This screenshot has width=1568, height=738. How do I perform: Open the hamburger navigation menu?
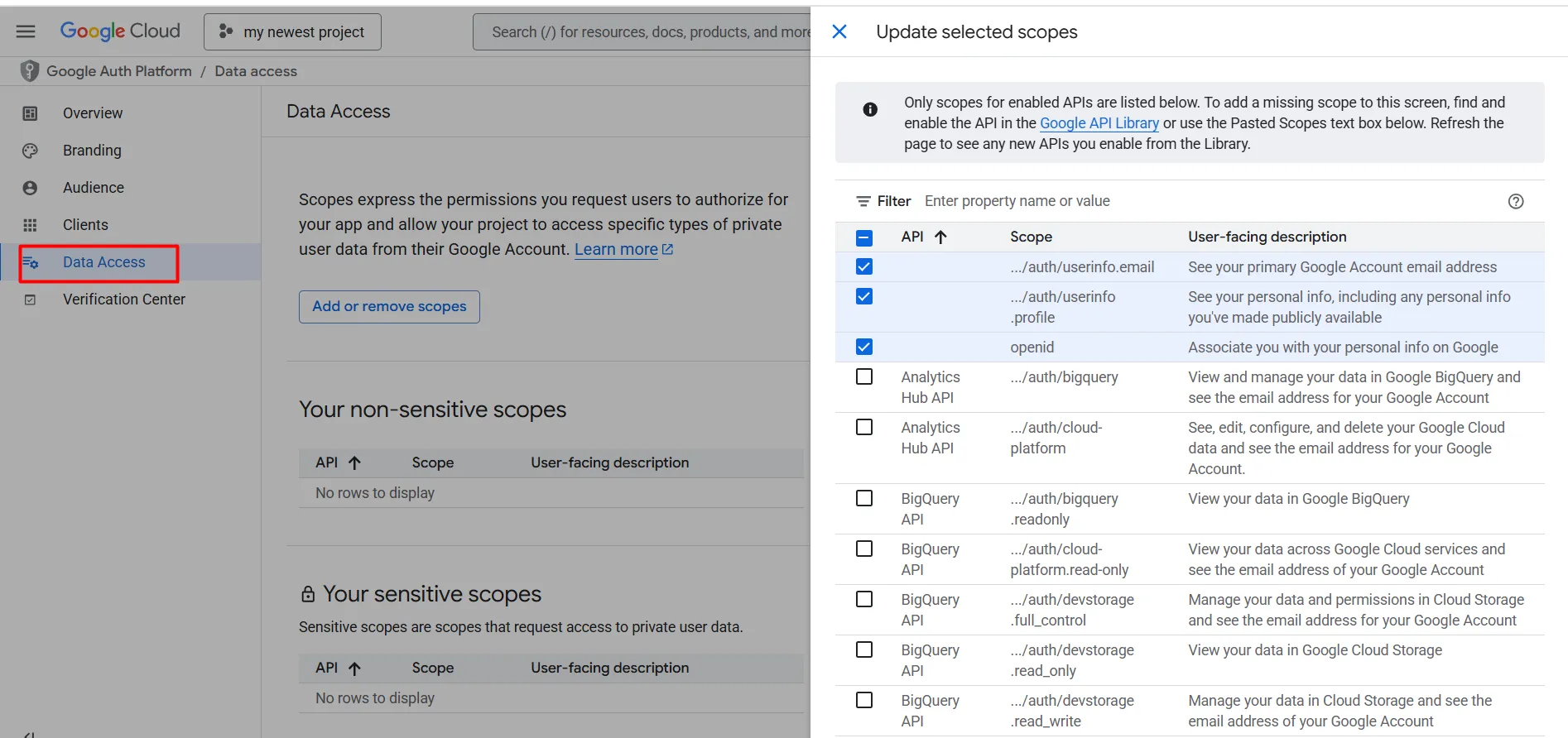(26, 31)
